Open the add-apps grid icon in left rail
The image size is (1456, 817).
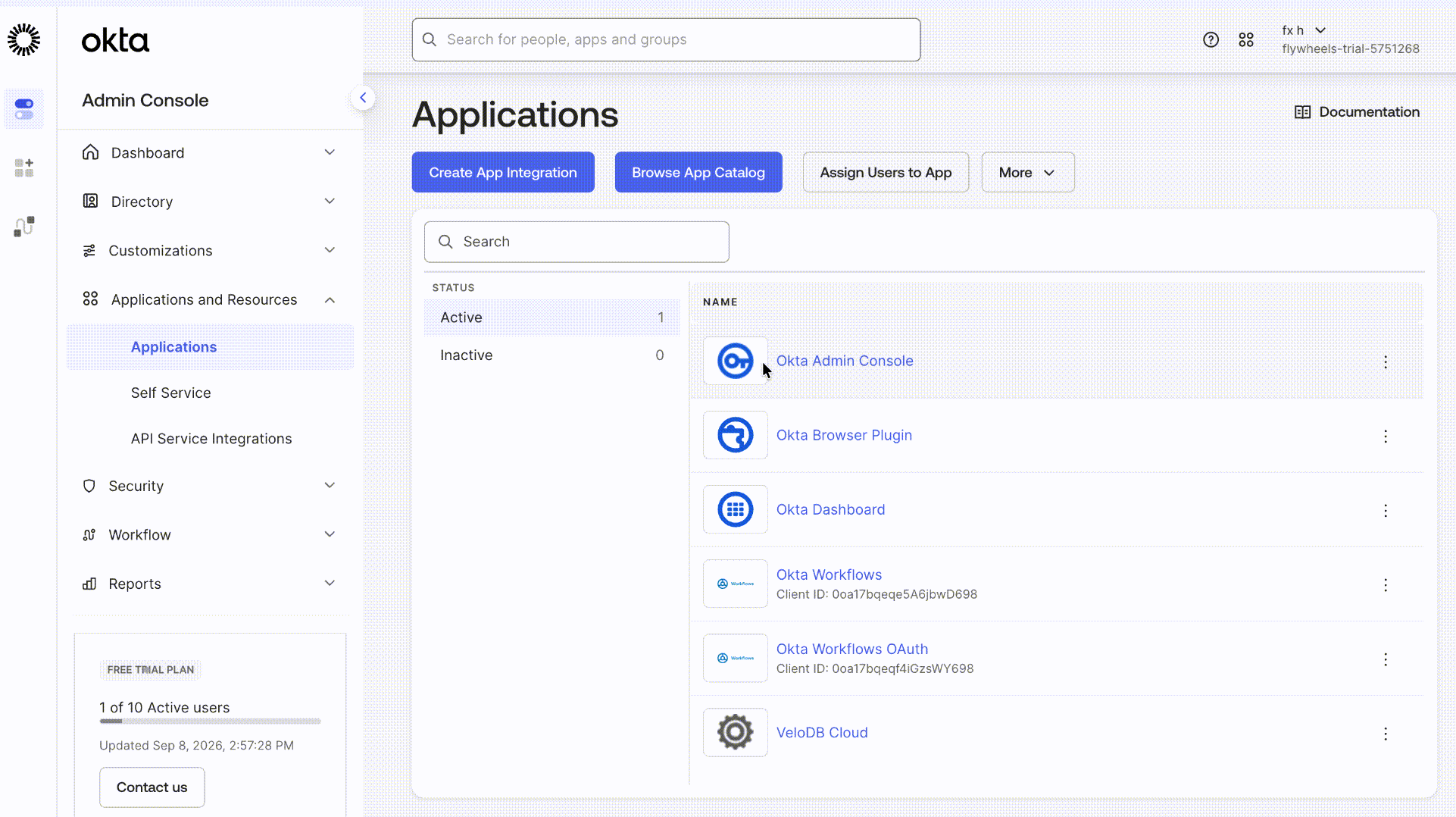[24, 167]
